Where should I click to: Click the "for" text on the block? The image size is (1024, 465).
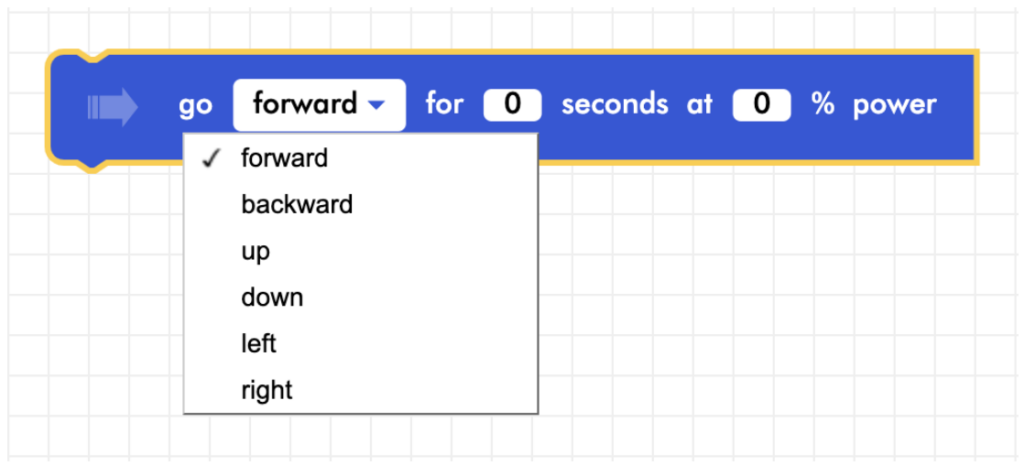point(444,104)
